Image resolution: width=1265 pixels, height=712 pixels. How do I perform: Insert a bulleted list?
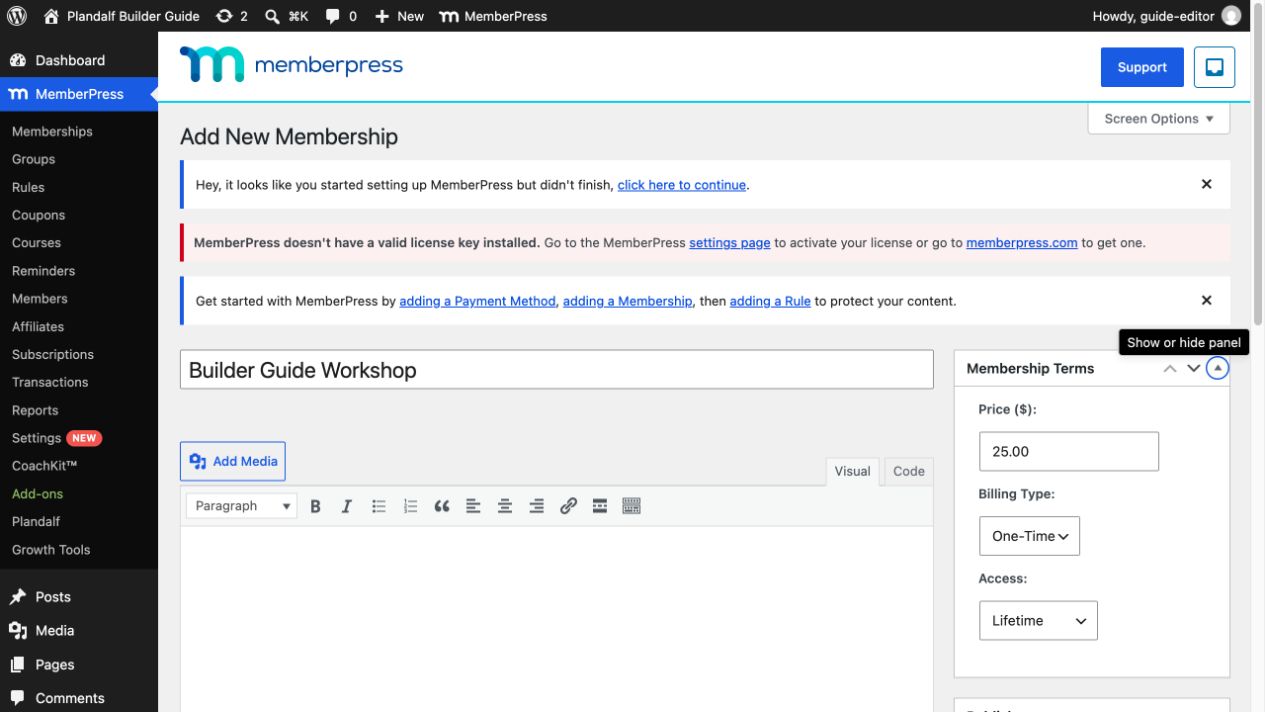click(379, 506)
